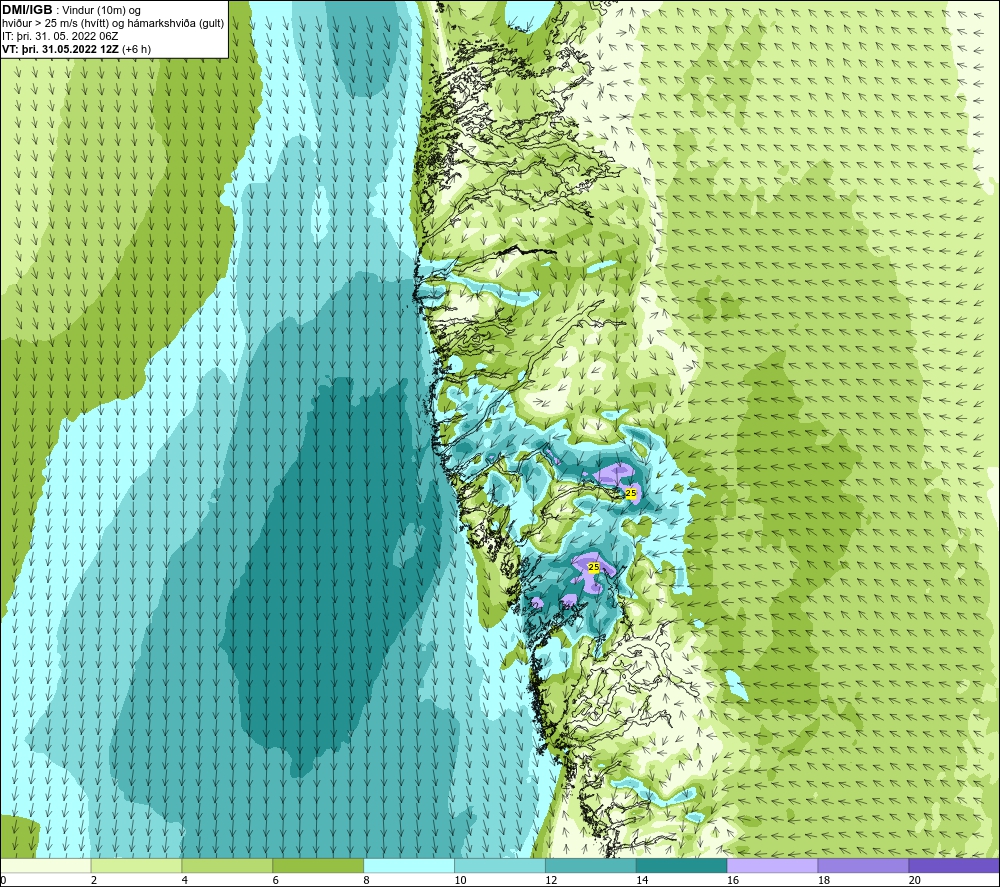Click the 12–14 m/s teal swatch
Screen dimensions: 1000x887
(591, 866)
